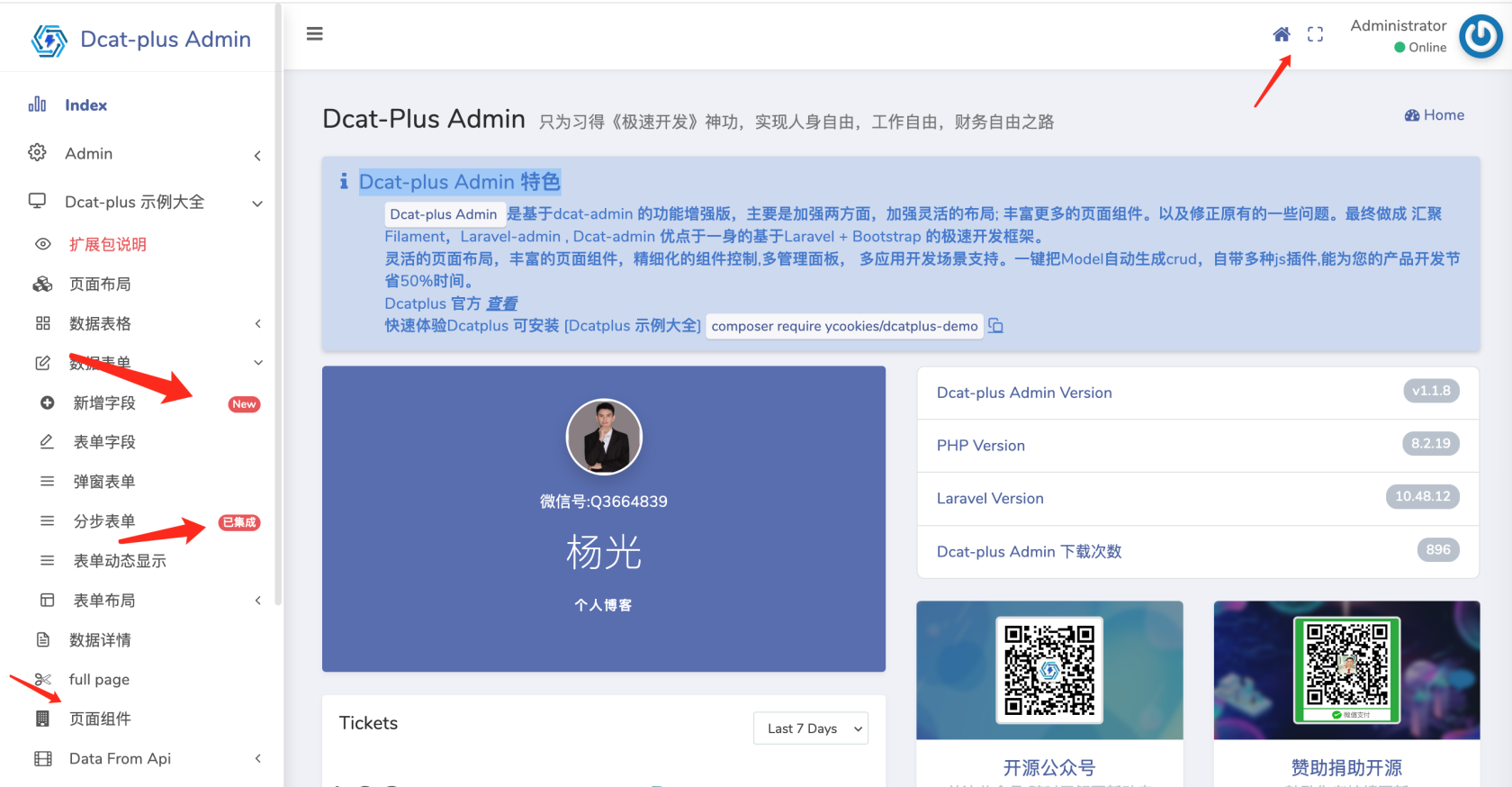This screenshot has height=787, width=1512.
Task: Click the info icon in the 特色 alert
Action: pyautogui.click(x=344, y=182)
